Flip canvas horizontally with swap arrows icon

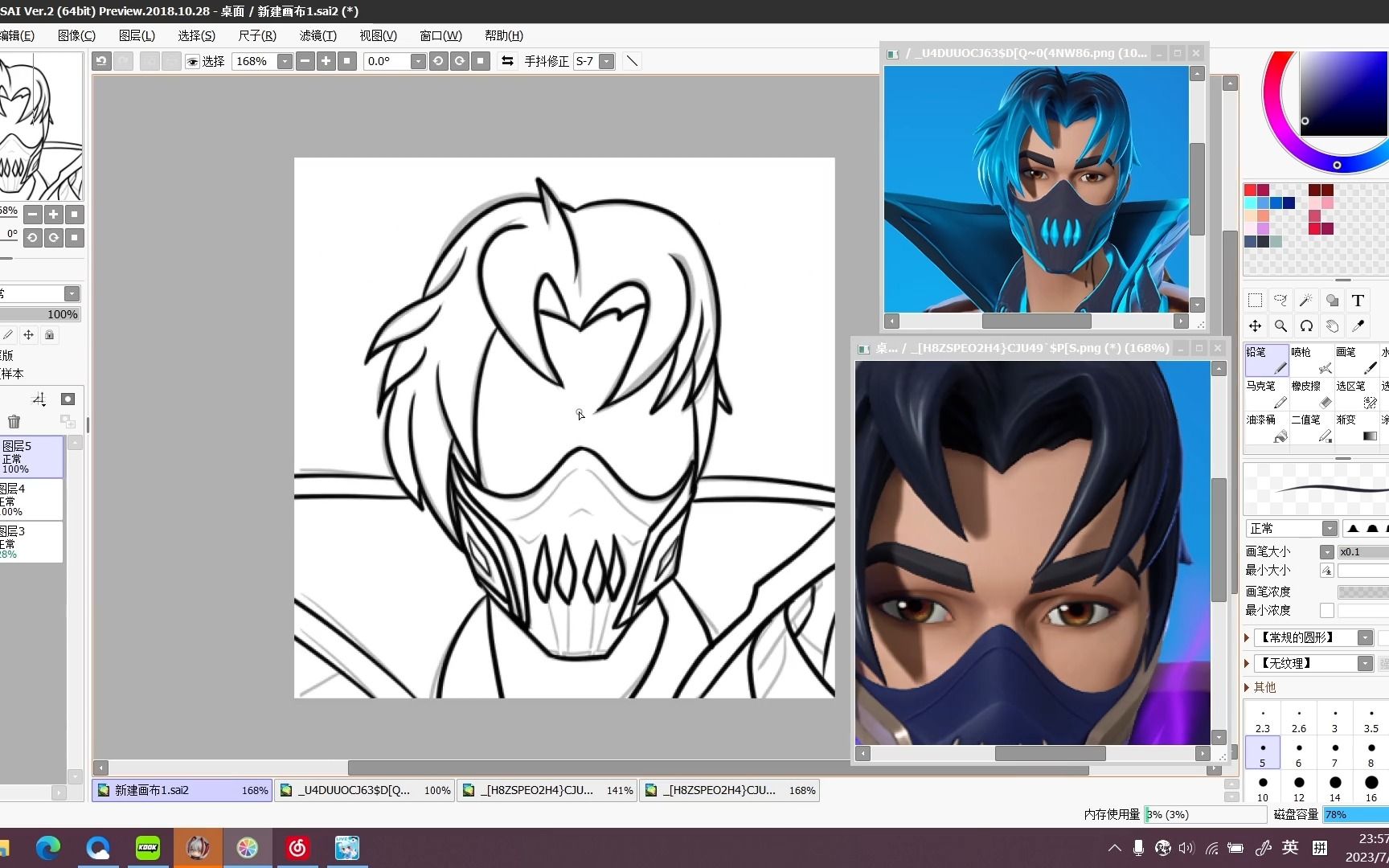point(507,61)
